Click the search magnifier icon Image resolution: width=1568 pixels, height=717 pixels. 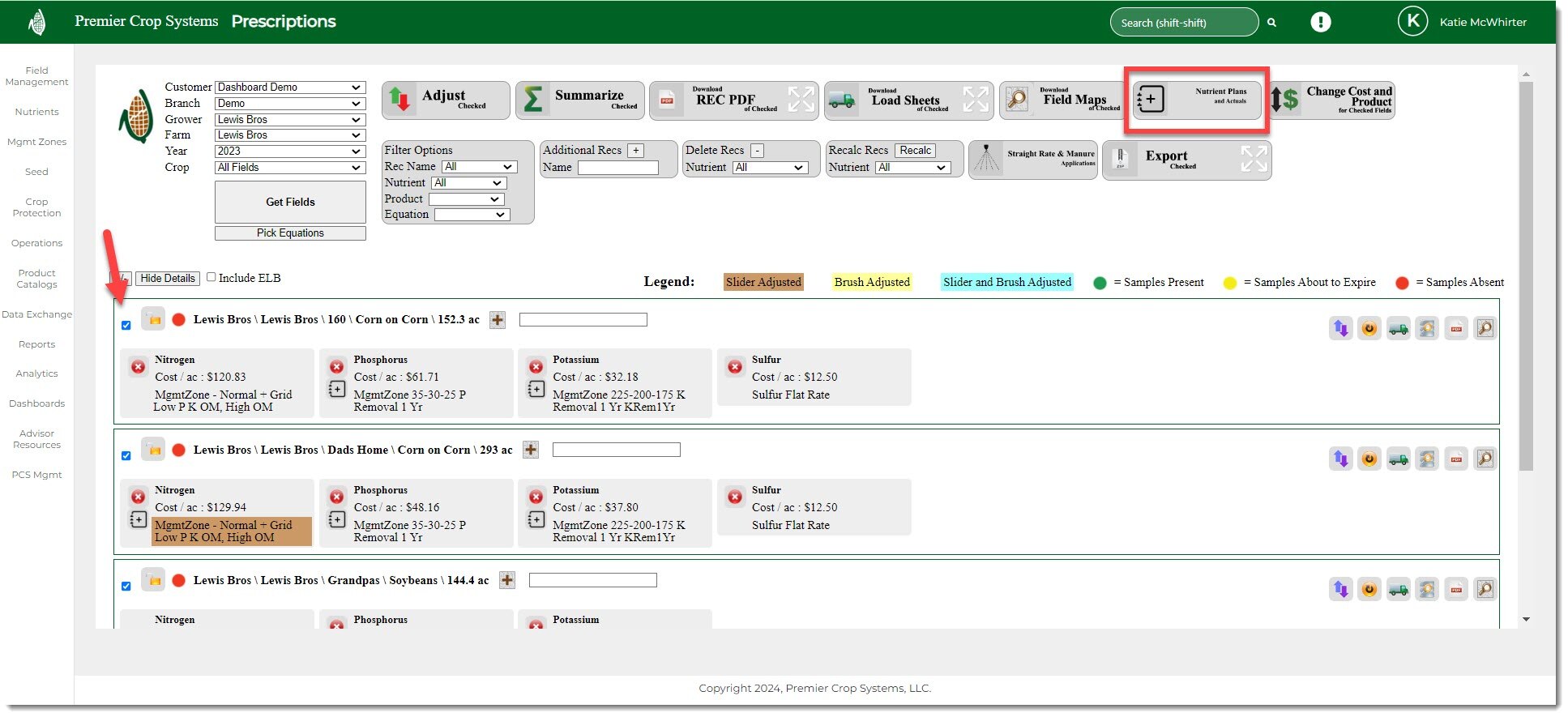pyautogui.click(x=1271, y=23)
